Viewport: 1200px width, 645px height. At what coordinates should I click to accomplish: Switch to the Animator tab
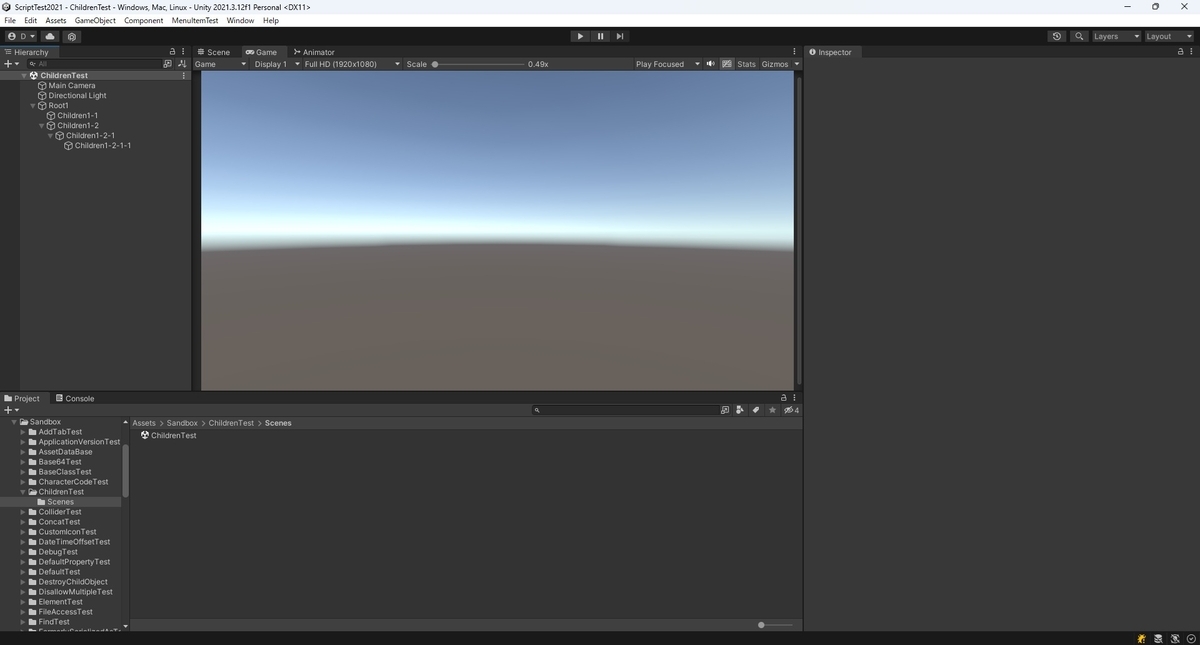pos(314,51)
